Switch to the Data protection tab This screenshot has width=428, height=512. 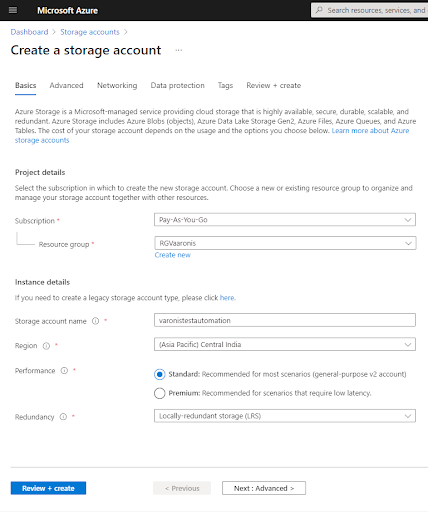click(177, 86)
